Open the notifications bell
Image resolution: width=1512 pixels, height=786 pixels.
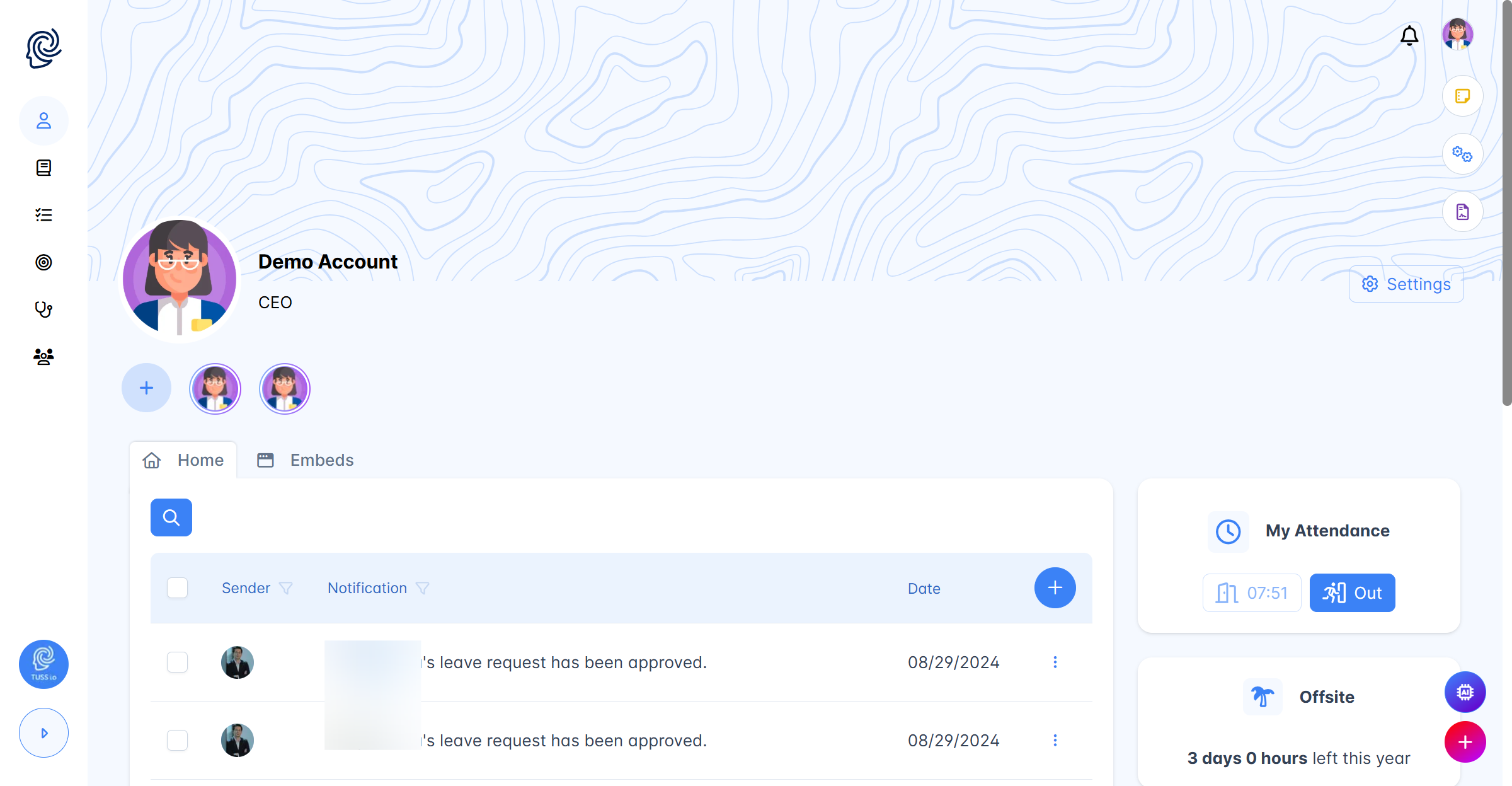pos(1409,36)
